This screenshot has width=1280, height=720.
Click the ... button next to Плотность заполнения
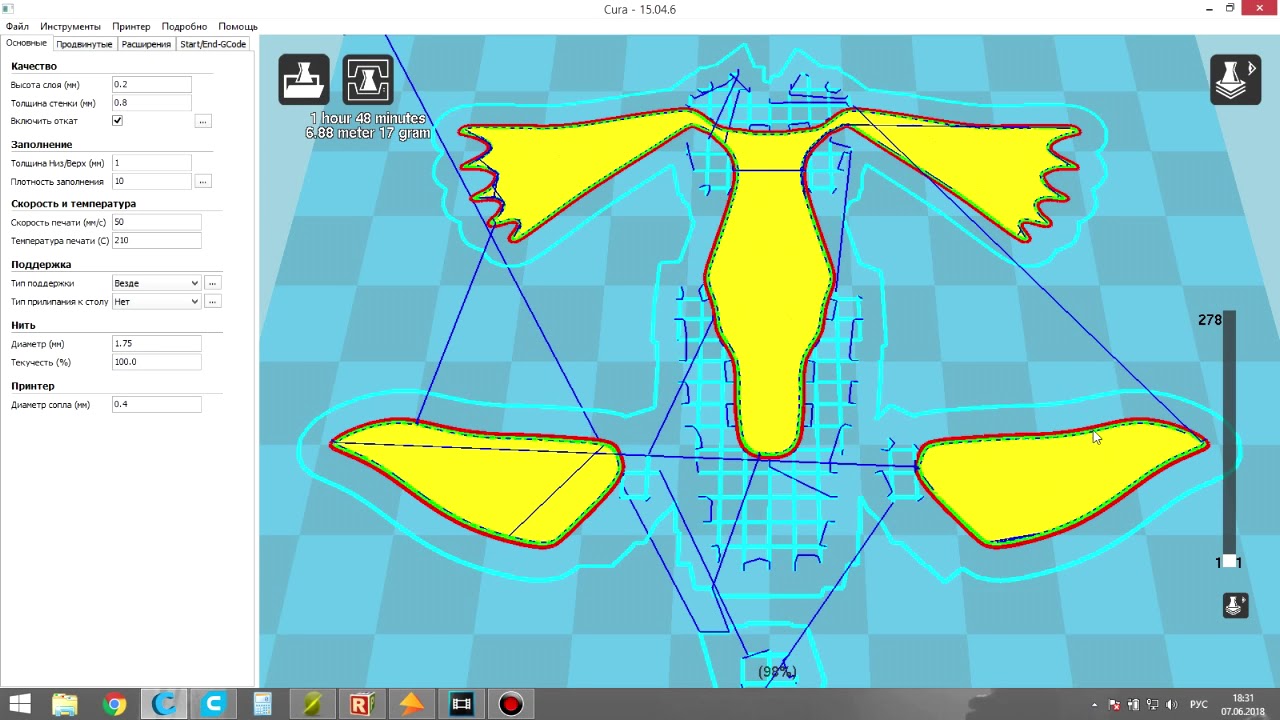click(203, 182)
